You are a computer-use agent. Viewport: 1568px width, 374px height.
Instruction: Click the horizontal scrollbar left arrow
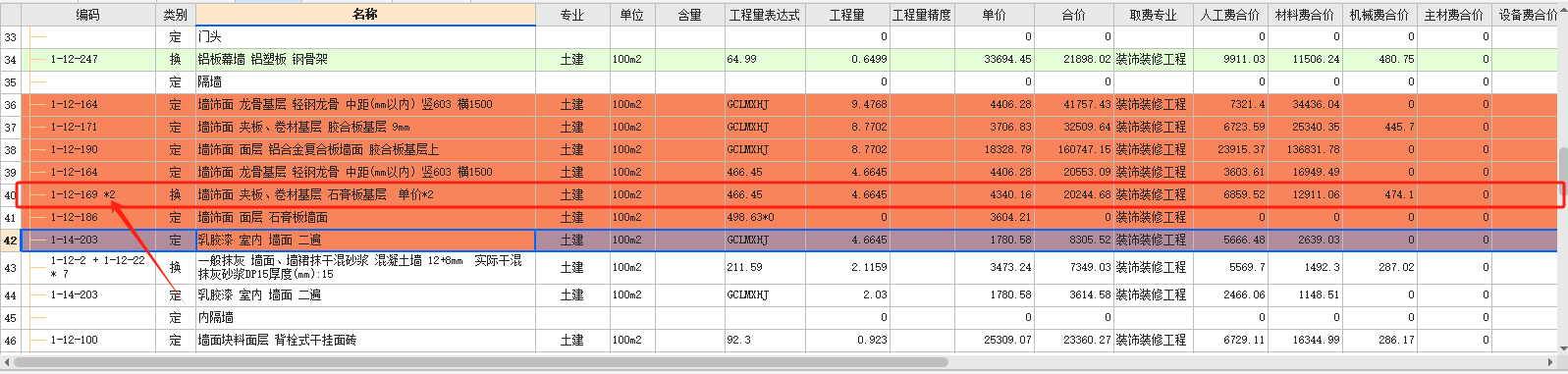pyautogui.click(x=6, y=362)
